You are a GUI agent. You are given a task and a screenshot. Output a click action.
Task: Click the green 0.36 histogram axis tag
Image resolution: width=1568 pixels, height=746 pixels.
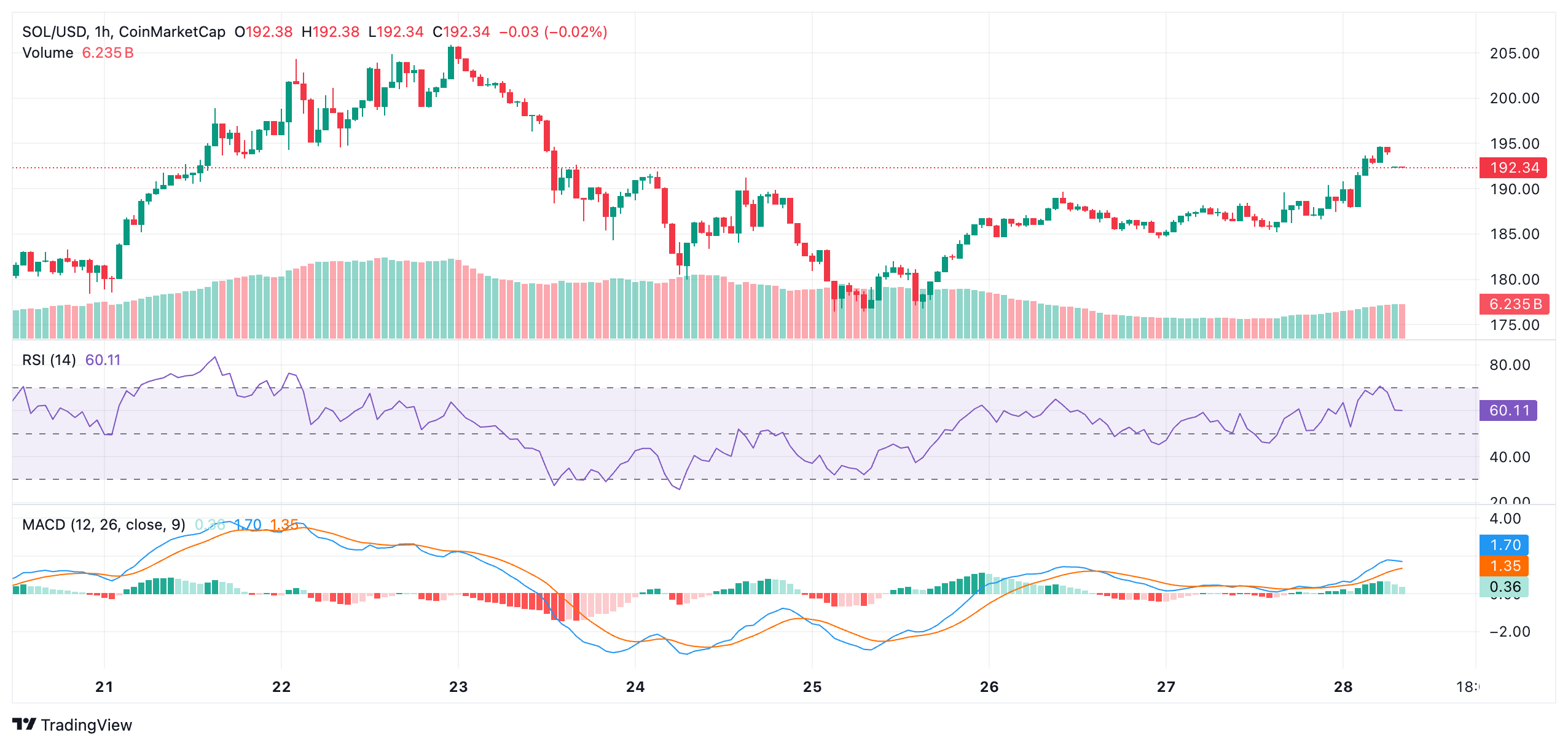[1504, 586]
